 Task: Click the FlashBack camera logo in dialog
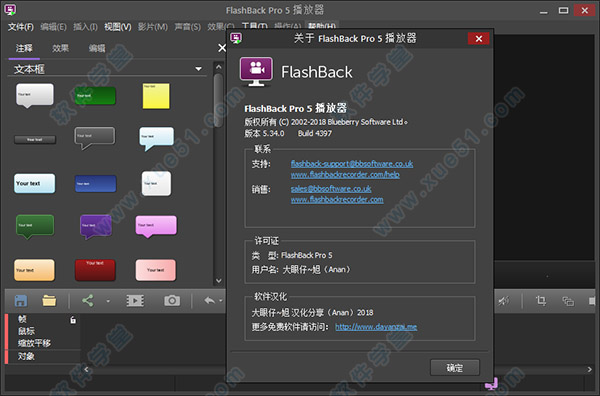pos(256,71)
